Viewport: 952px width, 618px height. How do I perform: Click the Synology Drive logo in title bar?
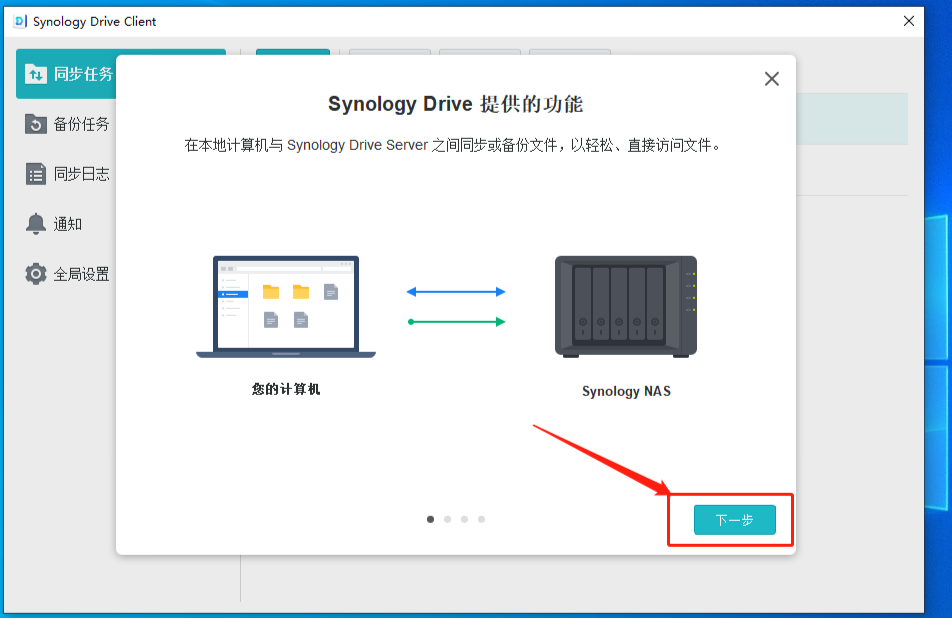20,21
